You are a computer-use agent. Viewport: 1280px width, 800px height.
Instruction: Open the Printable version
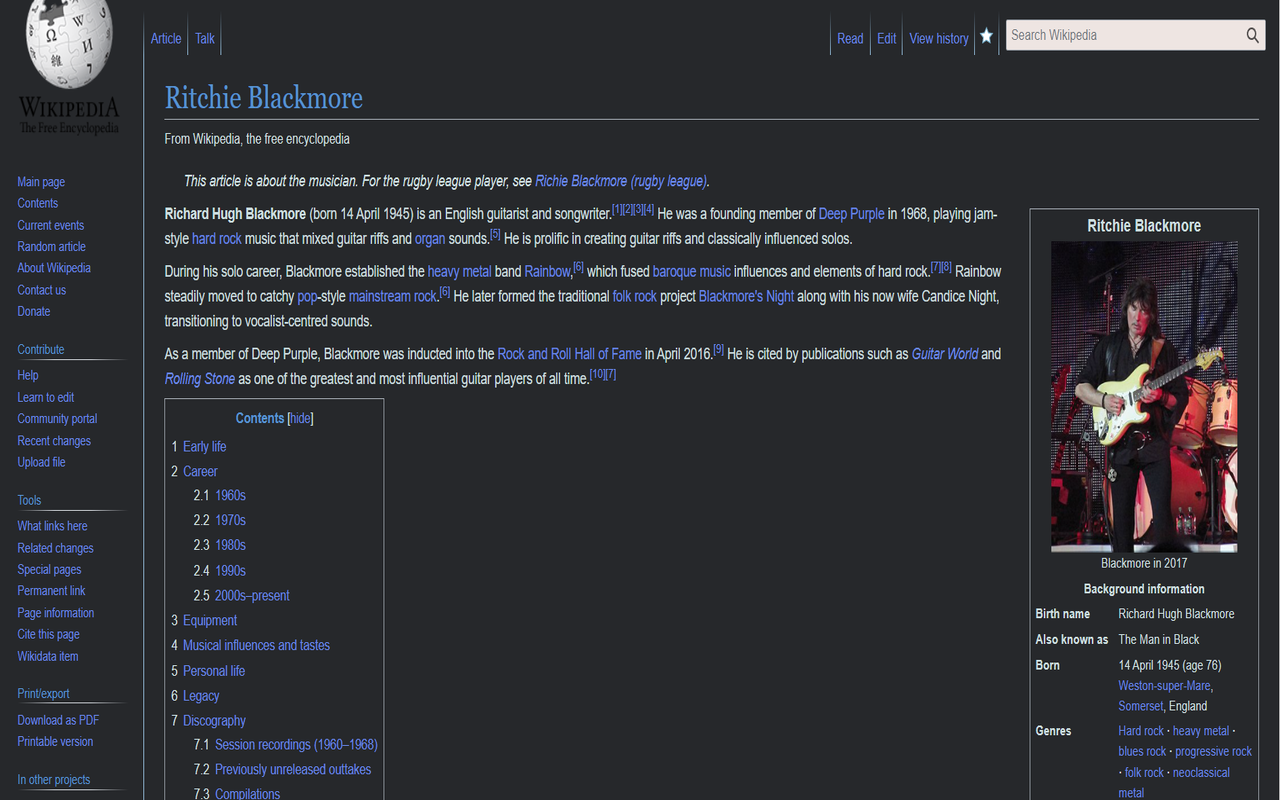(54, 741)
